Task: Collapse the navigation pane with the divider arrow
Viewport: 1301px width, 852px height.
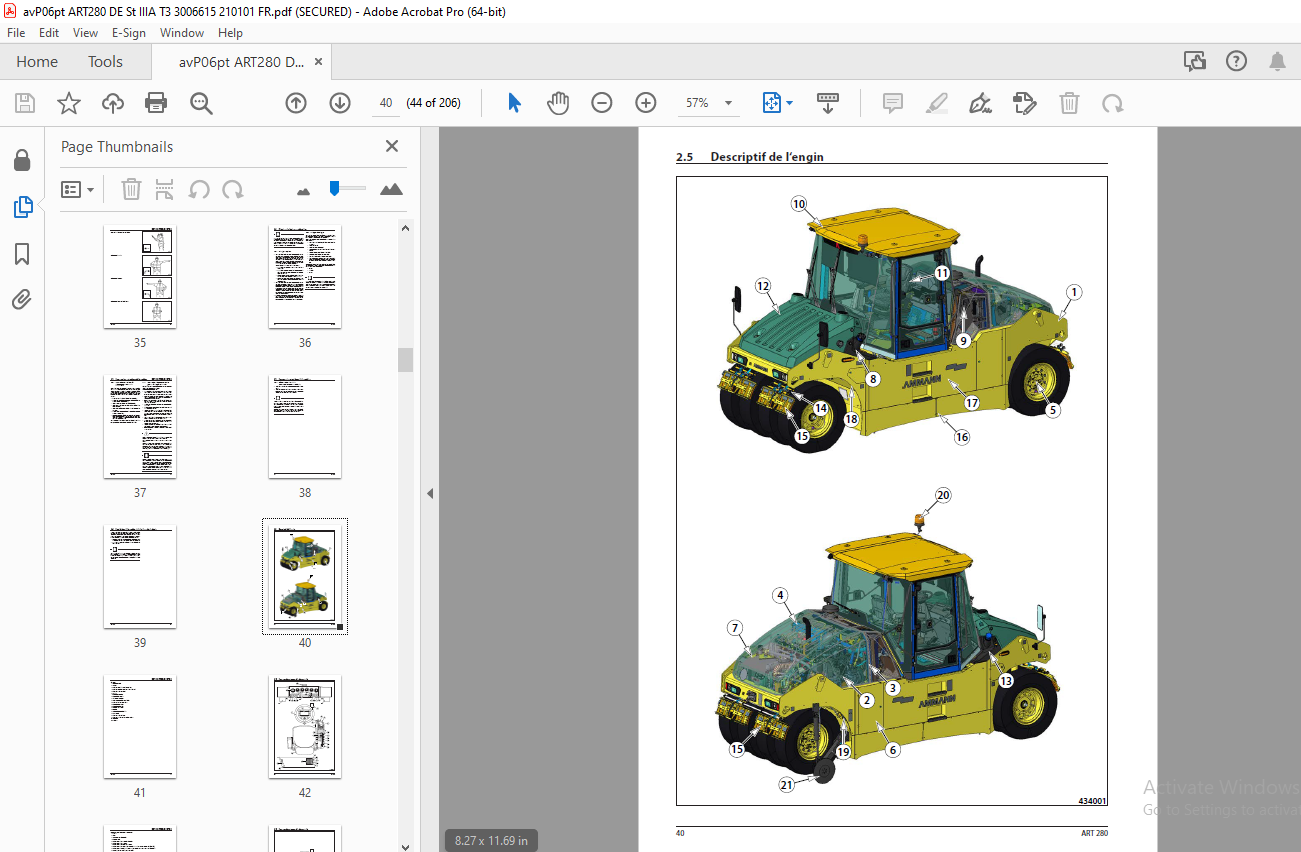Action: (430, 493)
